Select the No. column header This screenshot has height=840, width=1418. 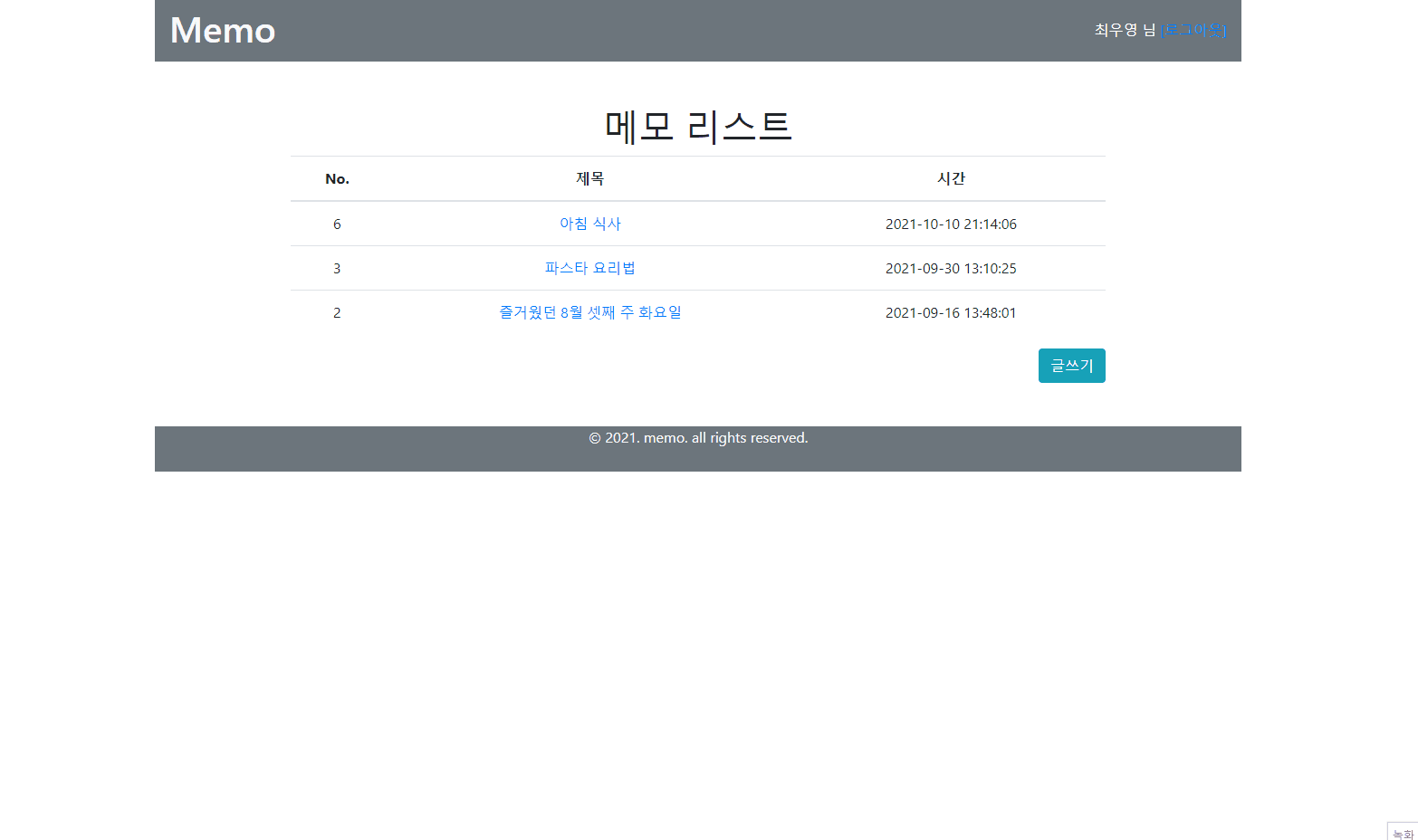pos(337,178)
